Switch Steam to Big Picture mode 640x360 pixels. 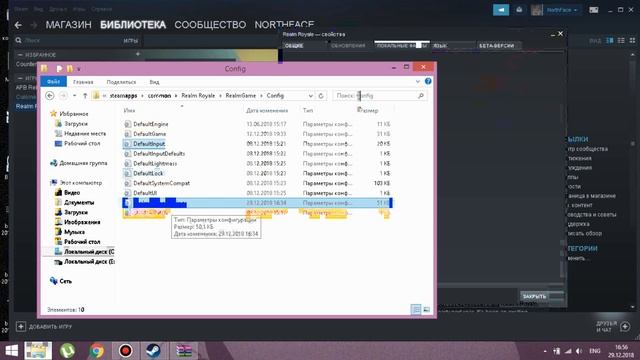tap(594, 10)
